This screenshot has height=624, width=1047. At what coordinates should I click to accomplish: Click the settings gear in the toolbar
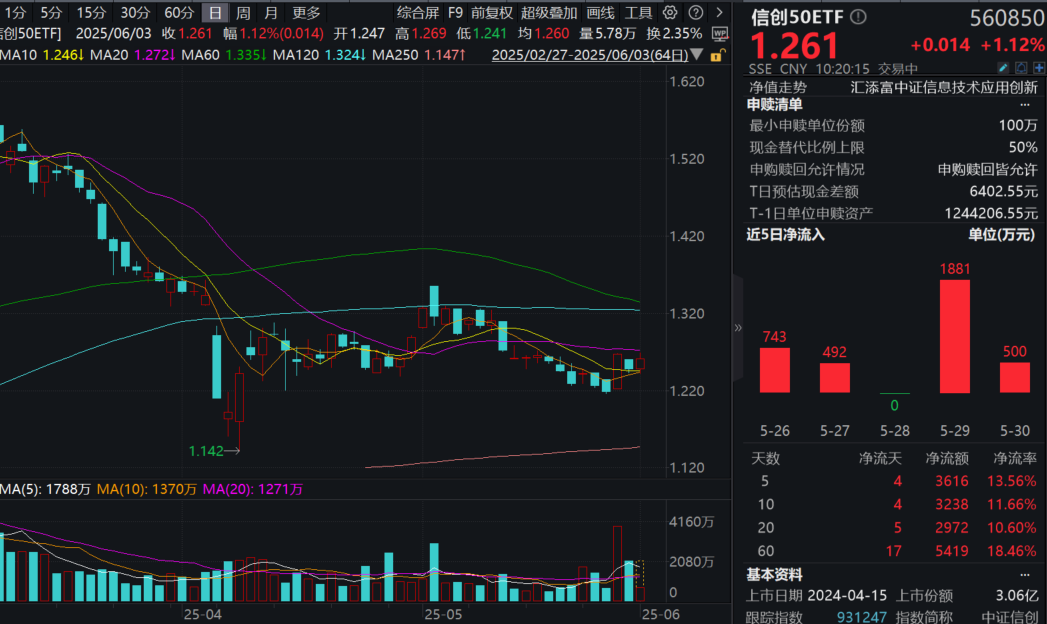pyautogui.click(x=670, y=12)
